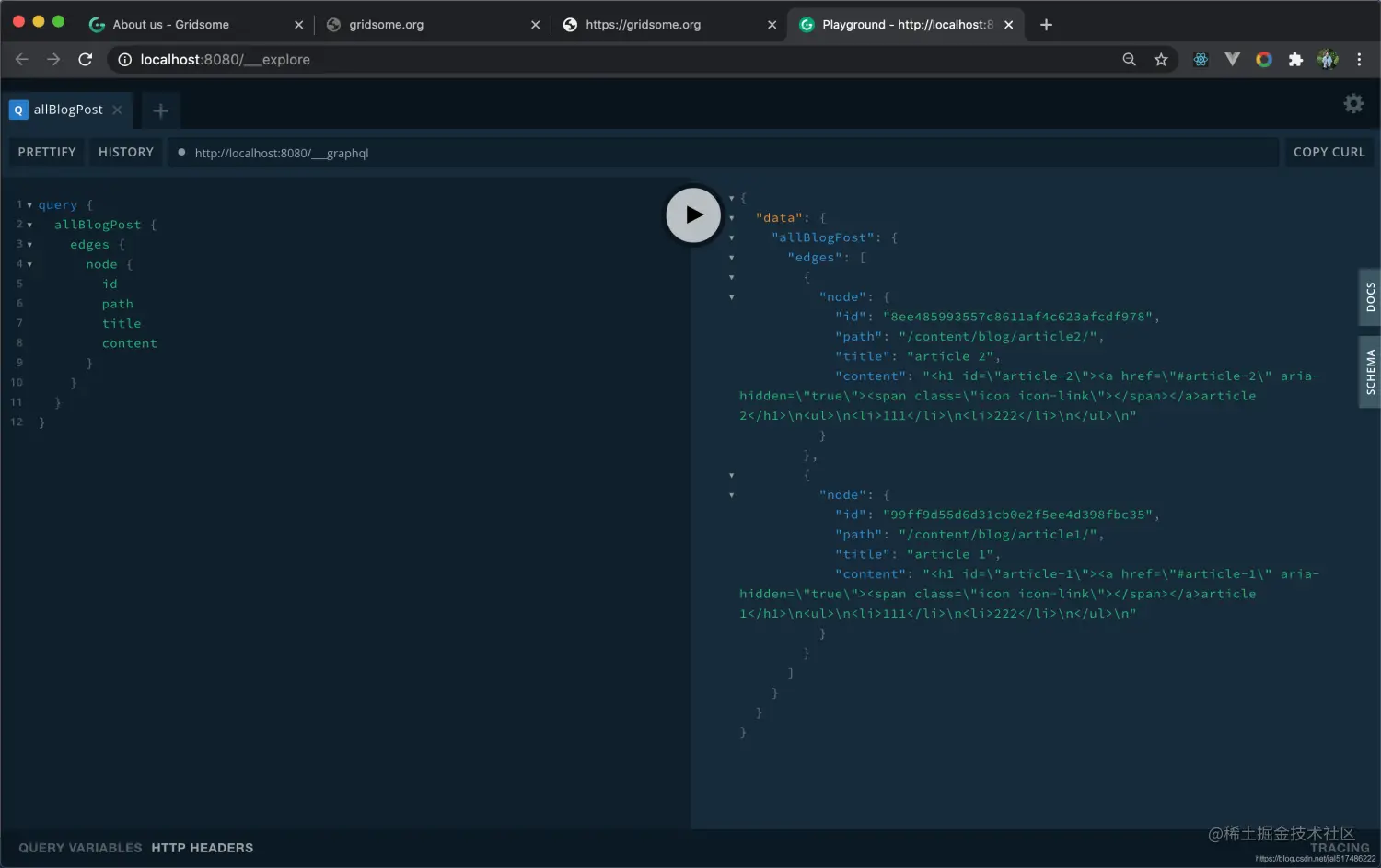1381x868 pixels.
Task: Click the content field in query
Action: click(130, 343)
